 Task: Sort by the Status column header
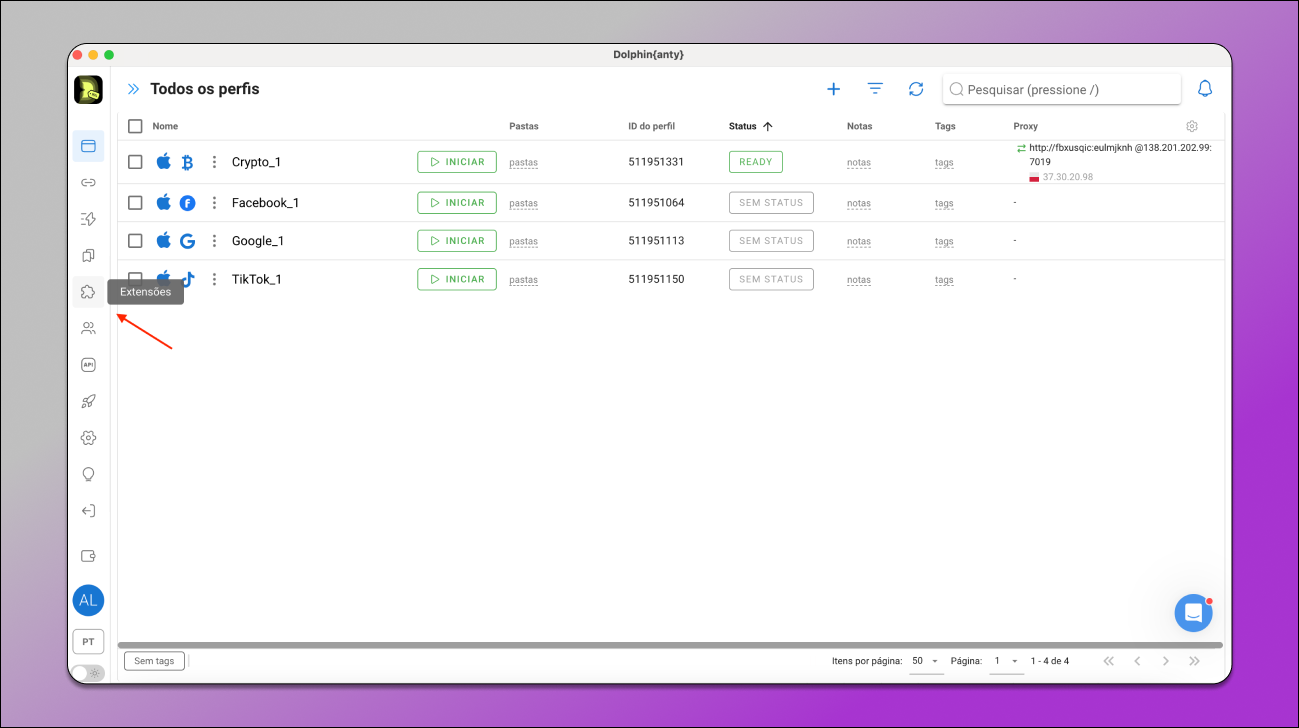[750, 126]
